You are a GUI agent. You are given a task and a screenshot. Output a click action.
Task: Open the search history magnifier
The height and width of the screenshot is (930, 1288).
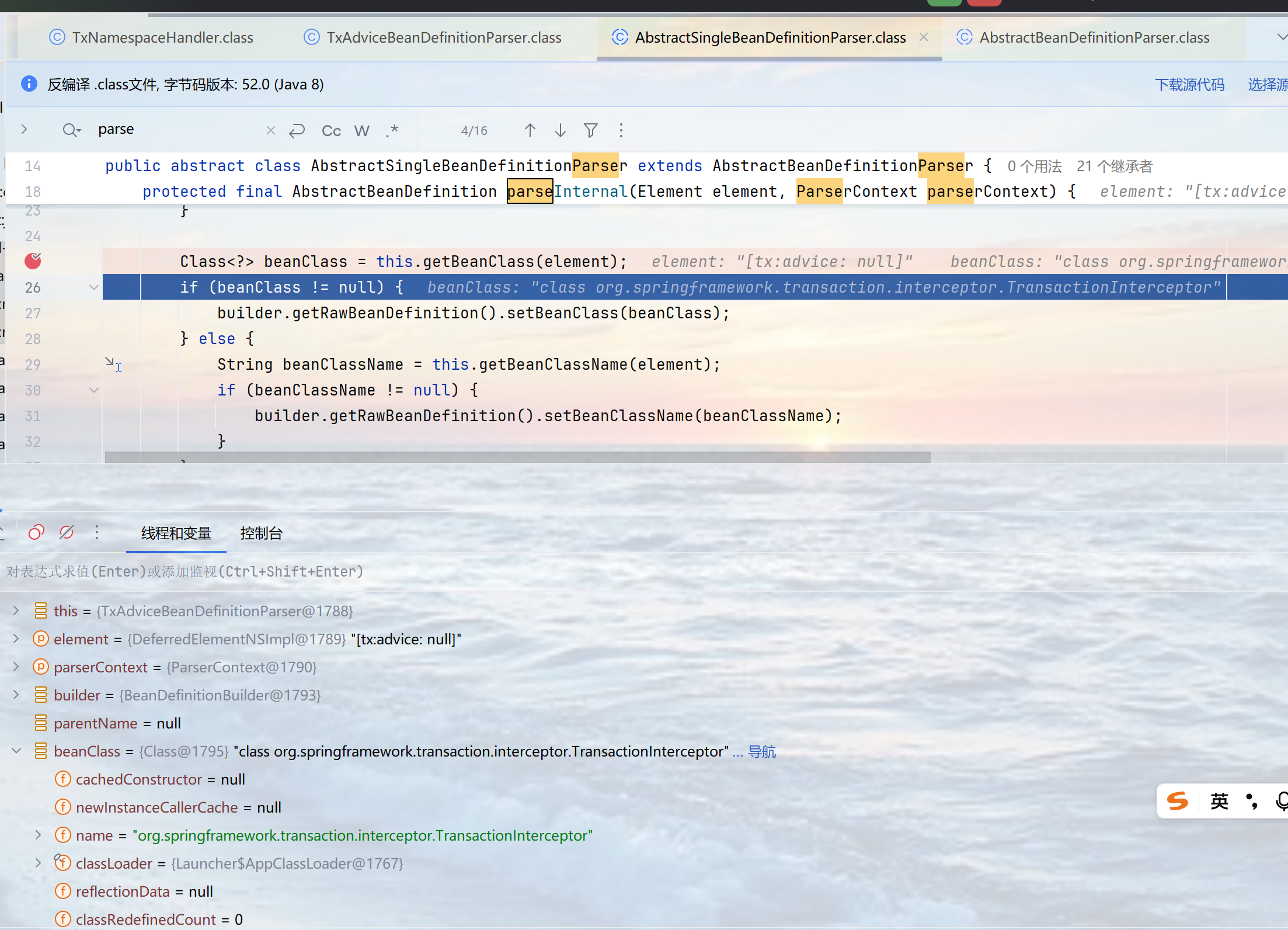click(71, 130)
